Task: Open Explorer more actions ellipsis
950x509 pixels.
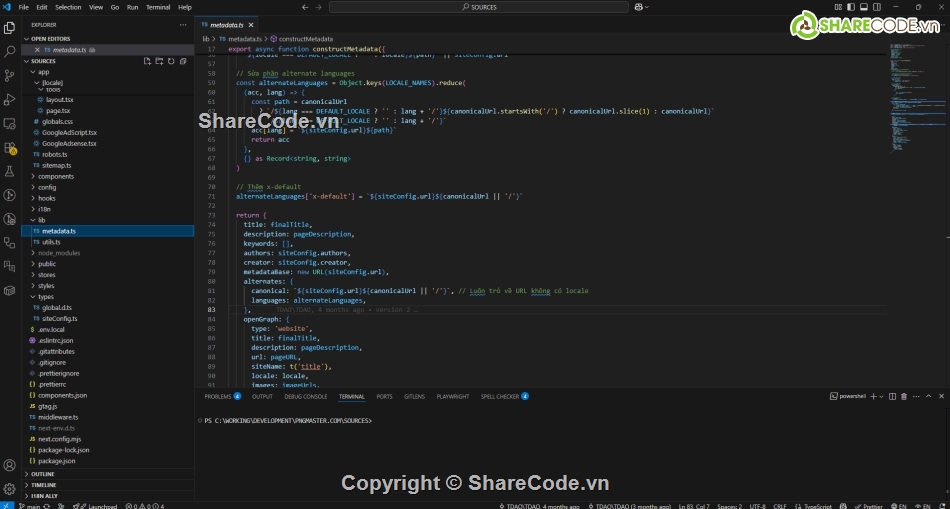Action: point(183,25)
